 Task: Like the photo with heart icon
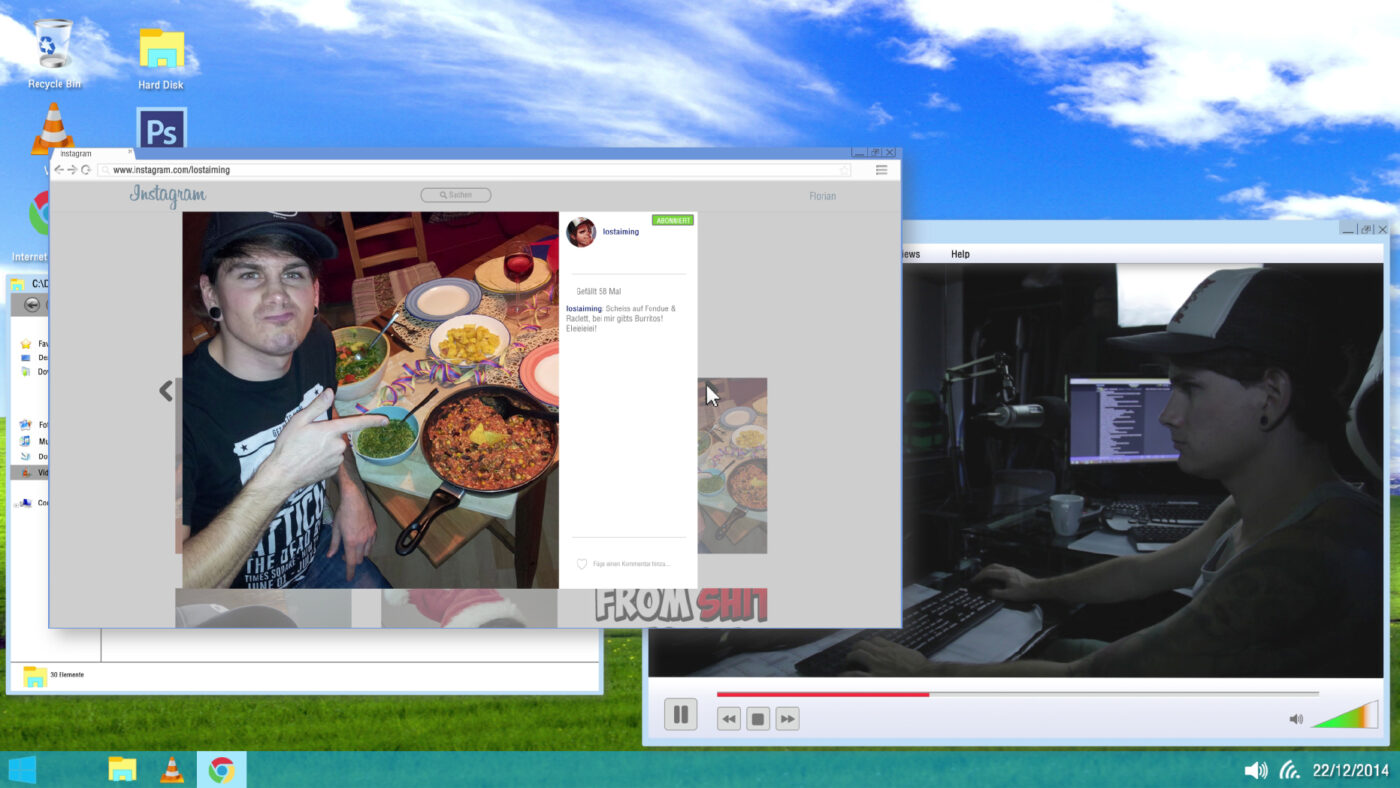(x=582, y=564)
